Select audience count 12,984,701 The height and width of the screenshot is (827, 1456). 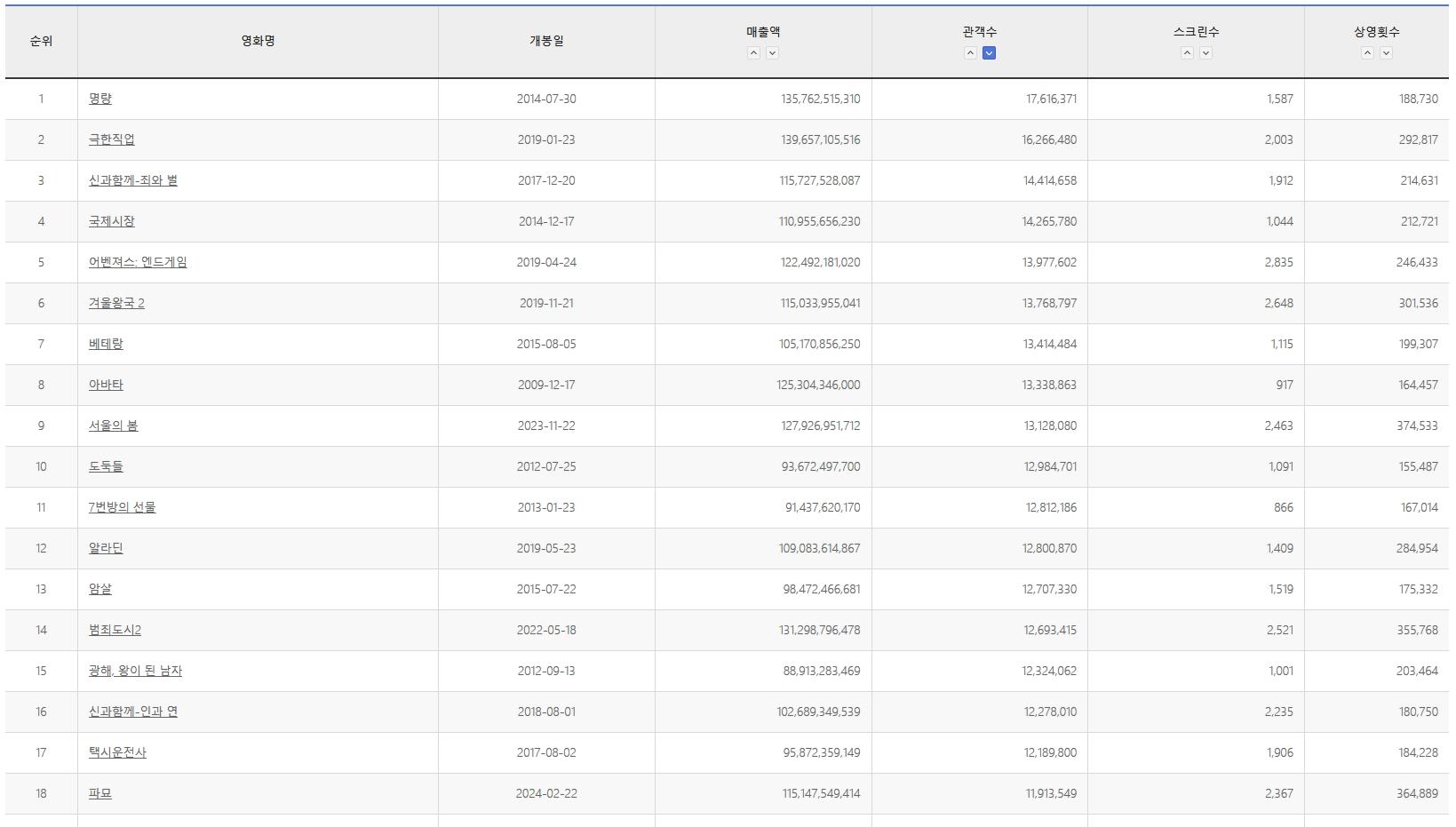click(1050, 466)
